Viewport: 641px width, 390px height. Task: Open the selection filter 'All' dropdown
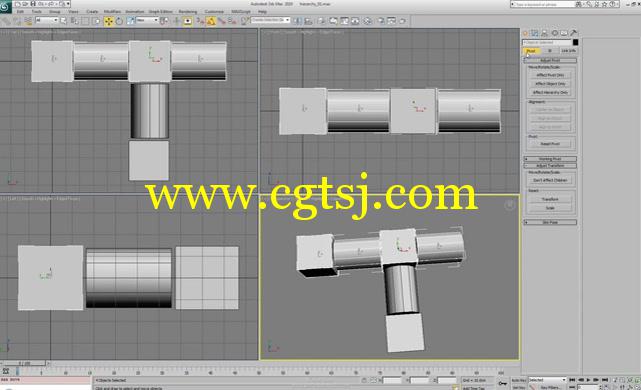pos(47,20)
